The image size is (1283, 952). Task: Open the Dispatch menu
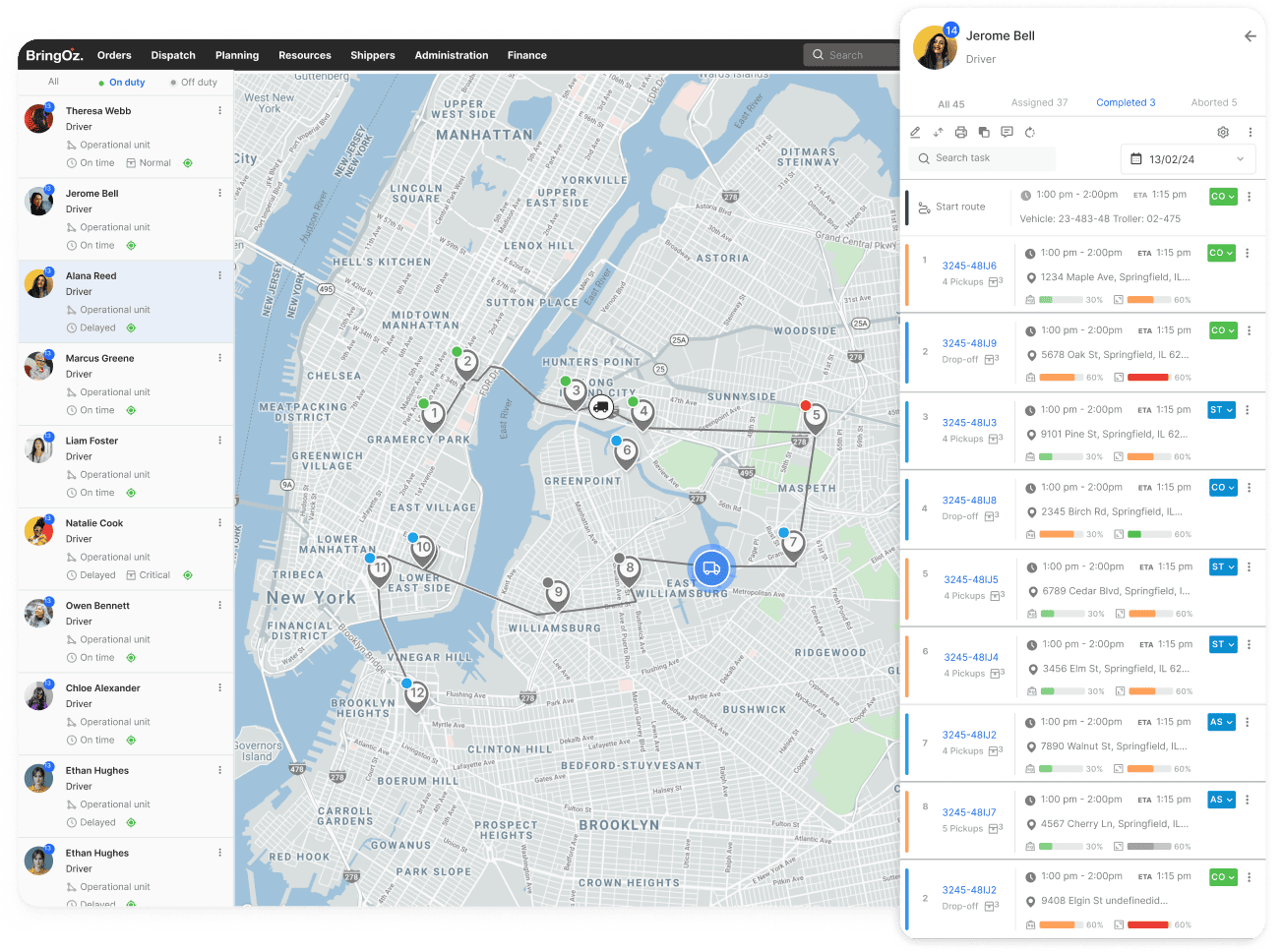pos(173,55)
